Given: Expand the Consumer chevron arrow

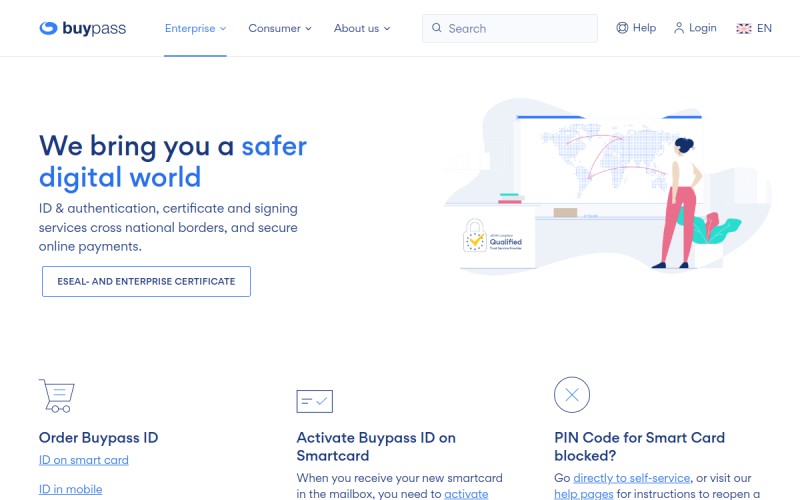Looking at the screenshot, I should click(x=308, y=29).
